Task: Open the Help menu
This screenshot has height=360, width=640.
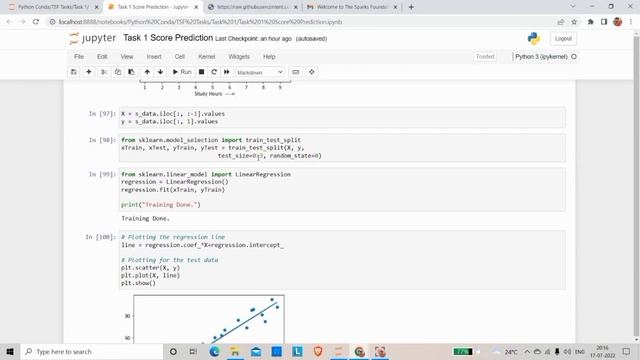Action: click(x=269, y=56)
